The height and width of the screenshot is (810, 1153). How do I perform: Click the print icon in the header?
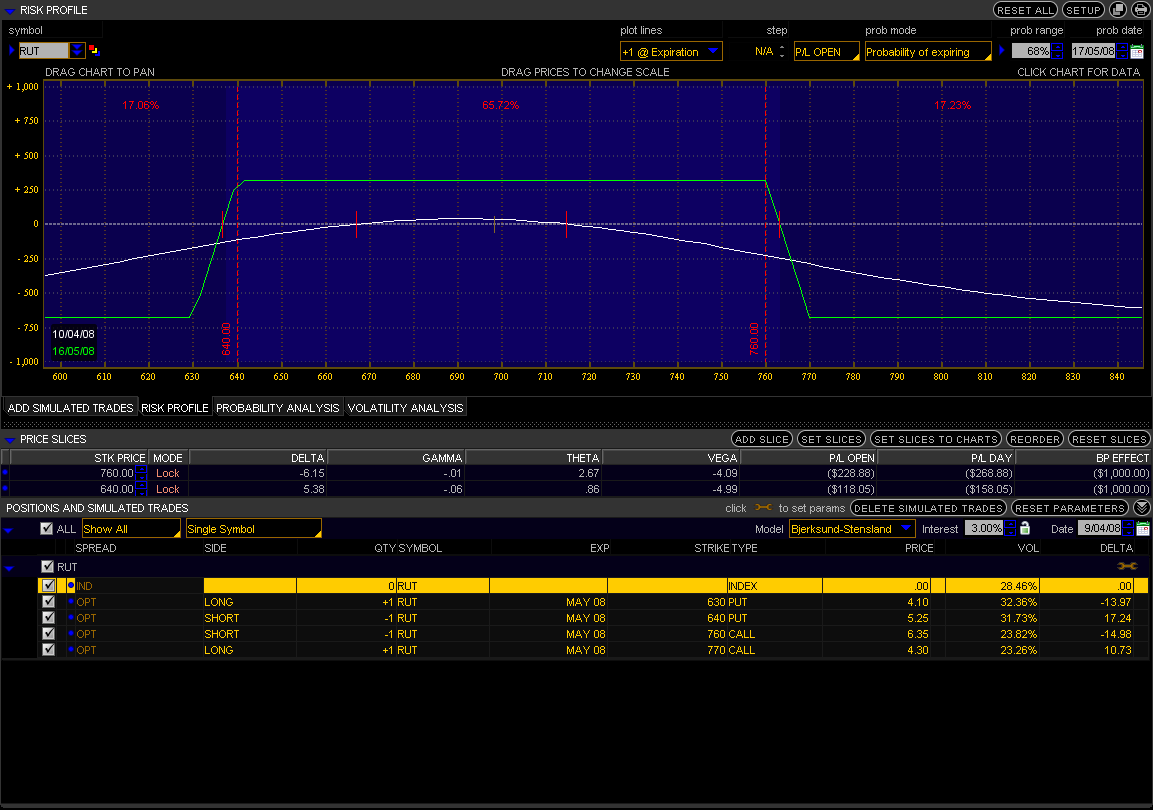[x=1140, y=10]
